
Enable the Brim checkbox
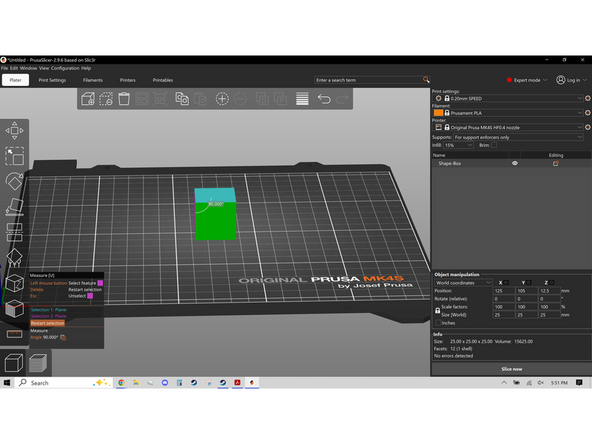(494, 145)
